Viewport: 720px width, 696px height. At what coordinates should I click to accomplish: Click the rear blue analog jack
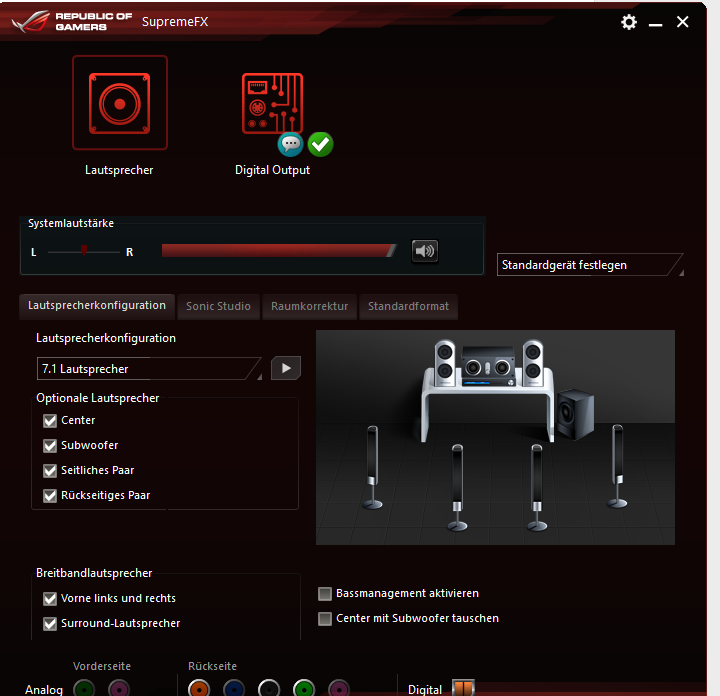coord(234,689)
